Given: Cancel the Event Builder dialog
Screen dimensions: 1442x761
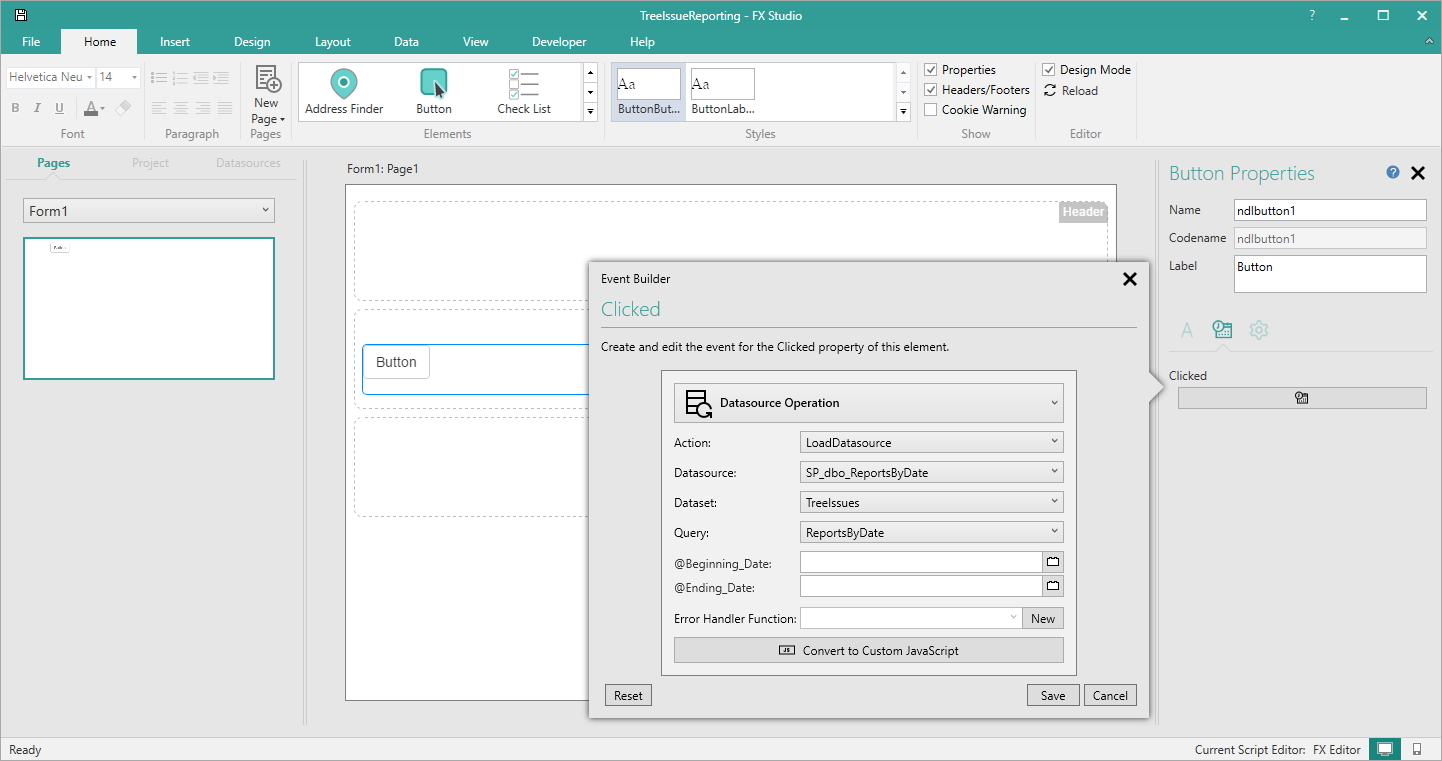Looking at the screenshot, I should [1110, 696].
